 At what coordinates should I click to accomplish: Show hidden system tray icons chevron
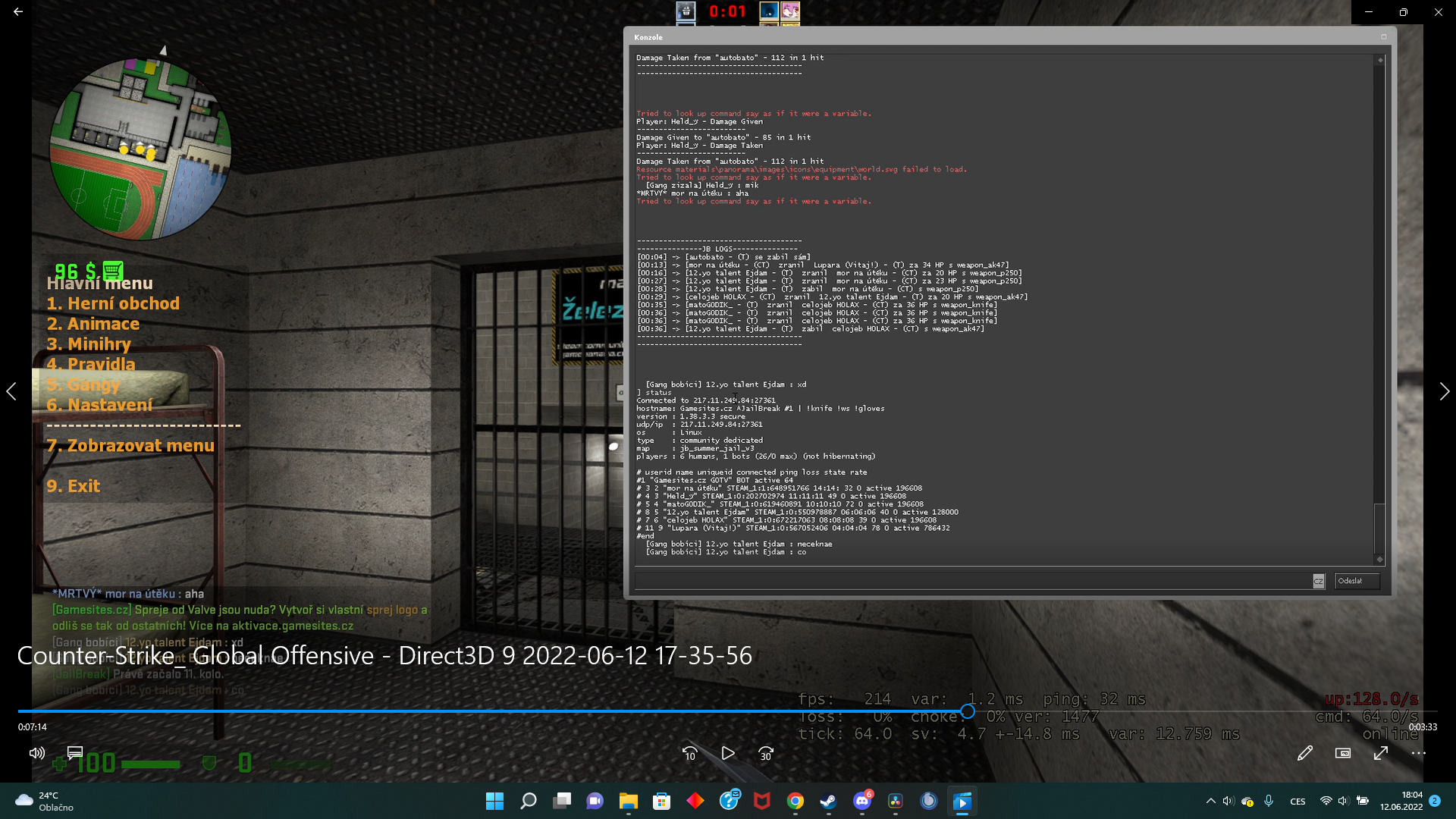(1210, 801)
